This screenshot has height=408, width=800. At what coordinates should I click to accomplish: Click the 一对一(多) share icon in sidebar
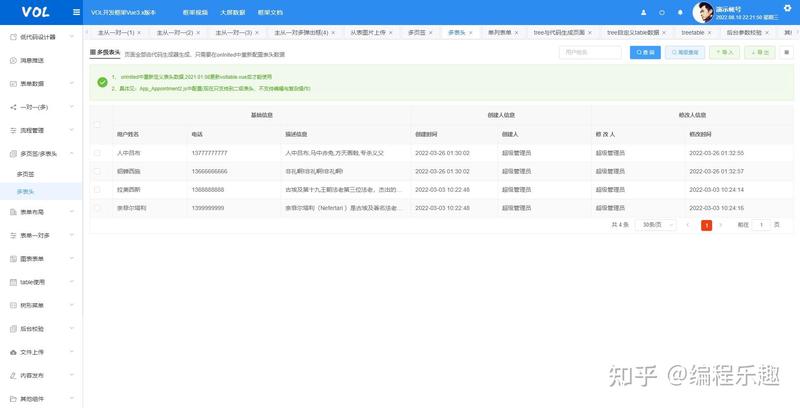(x=14, y=107)
